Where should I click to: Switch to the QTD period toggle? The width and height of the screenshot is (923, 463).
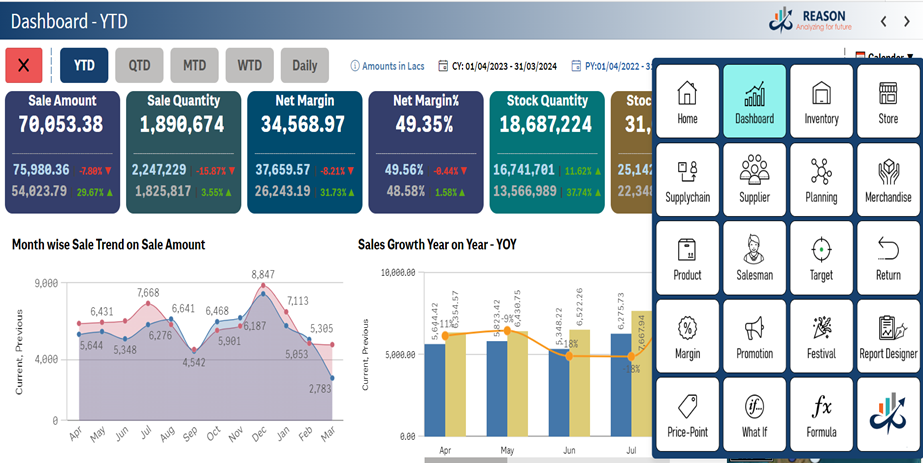point(139,65)
